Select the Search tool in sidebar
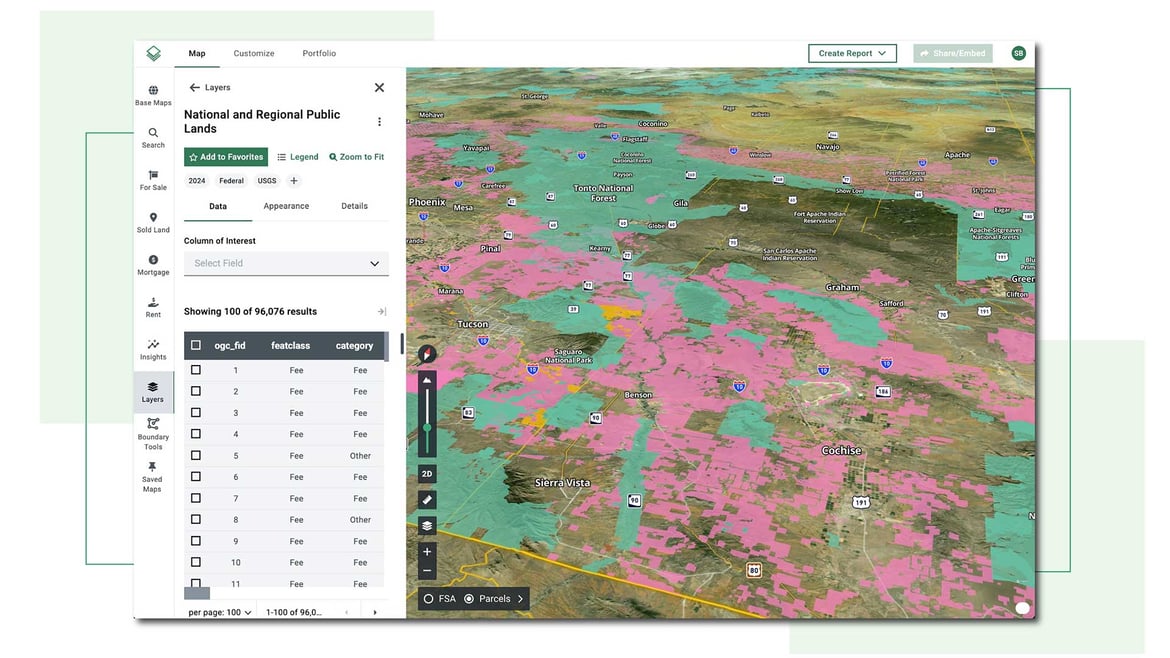 [x=152, y=137]
